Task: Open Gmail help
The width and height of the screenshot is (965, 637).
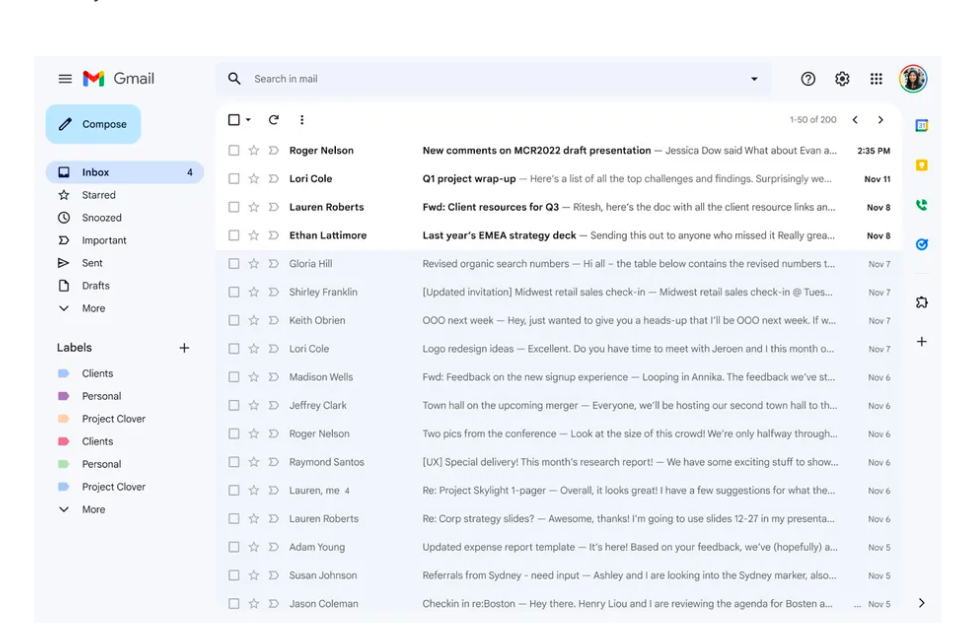Action: [807, 78]
